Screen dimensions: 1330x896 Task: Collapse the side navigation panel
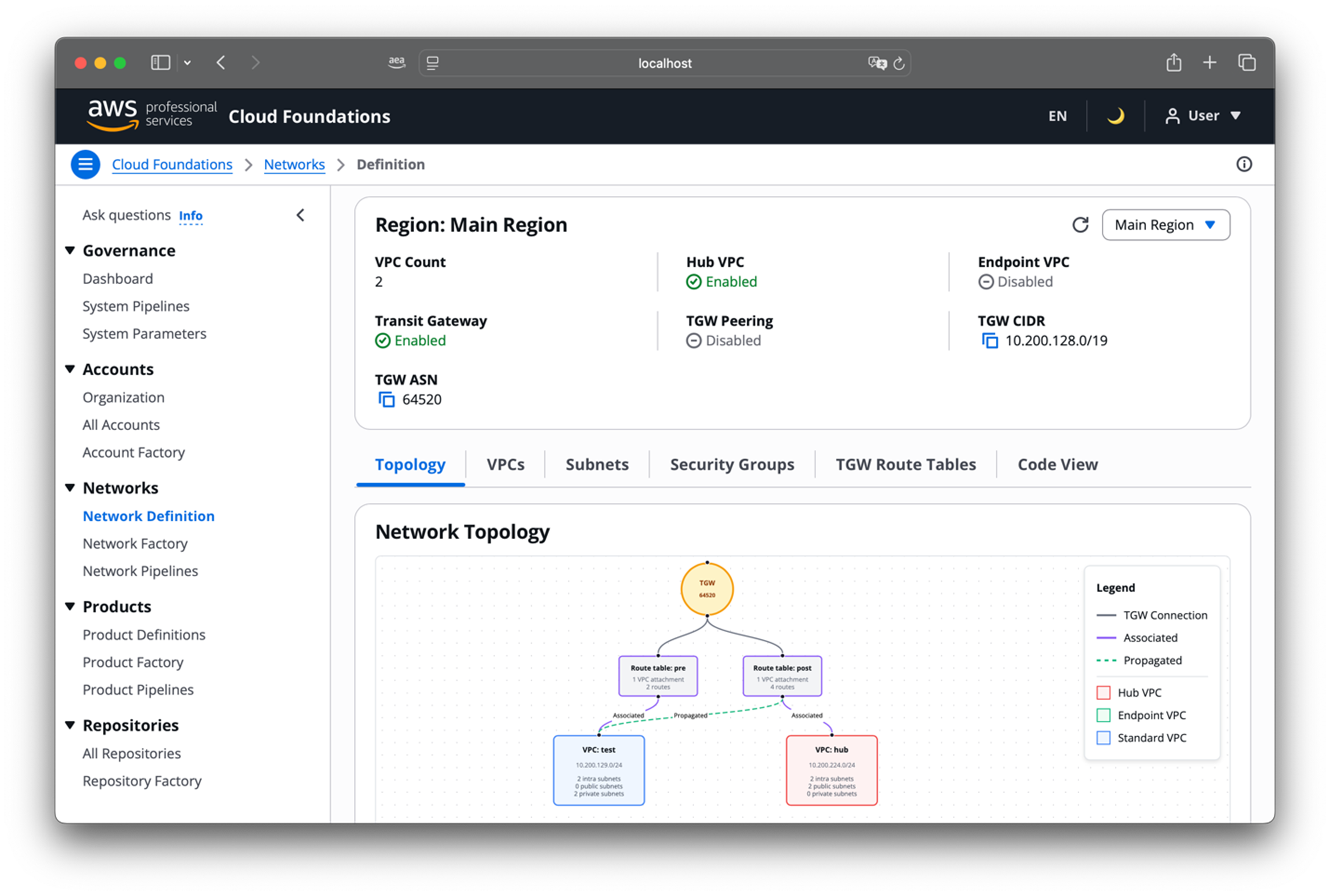point(301,216)
